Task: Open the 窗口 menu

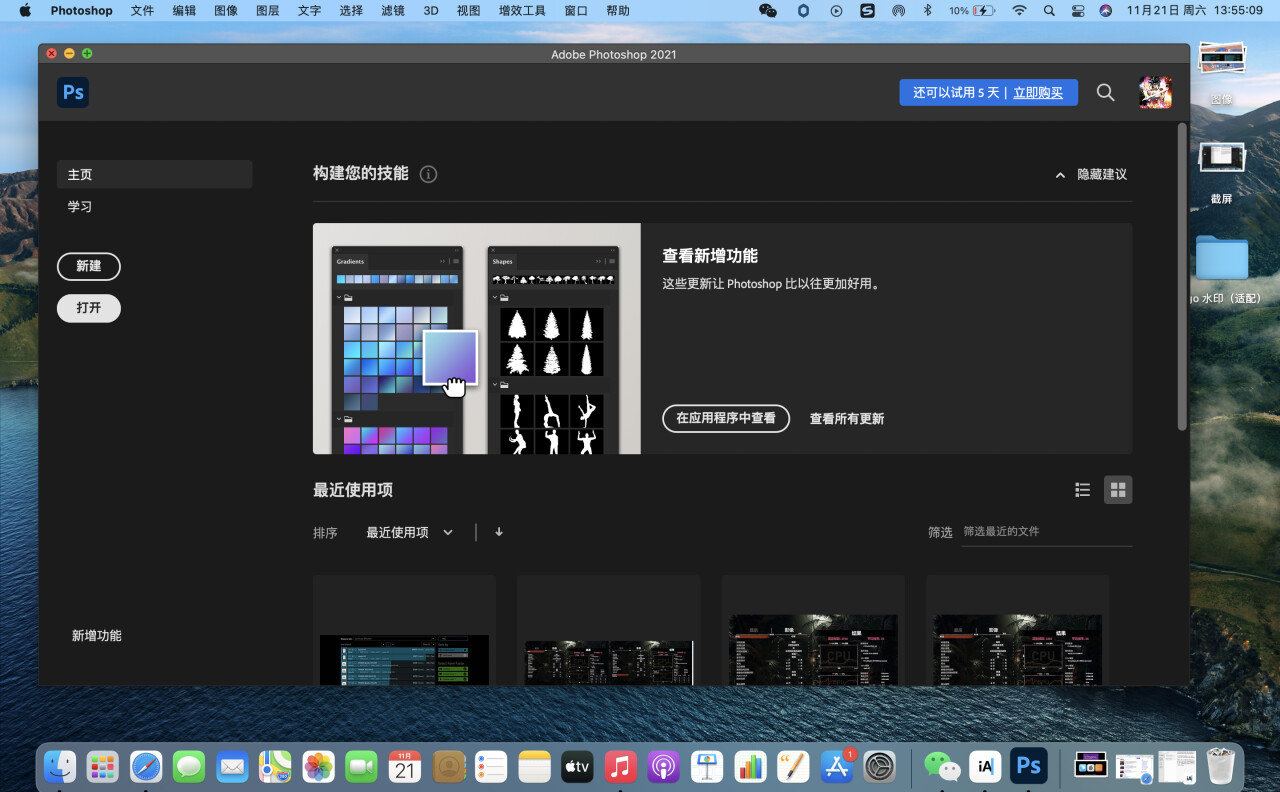Action: coord(576,10)
